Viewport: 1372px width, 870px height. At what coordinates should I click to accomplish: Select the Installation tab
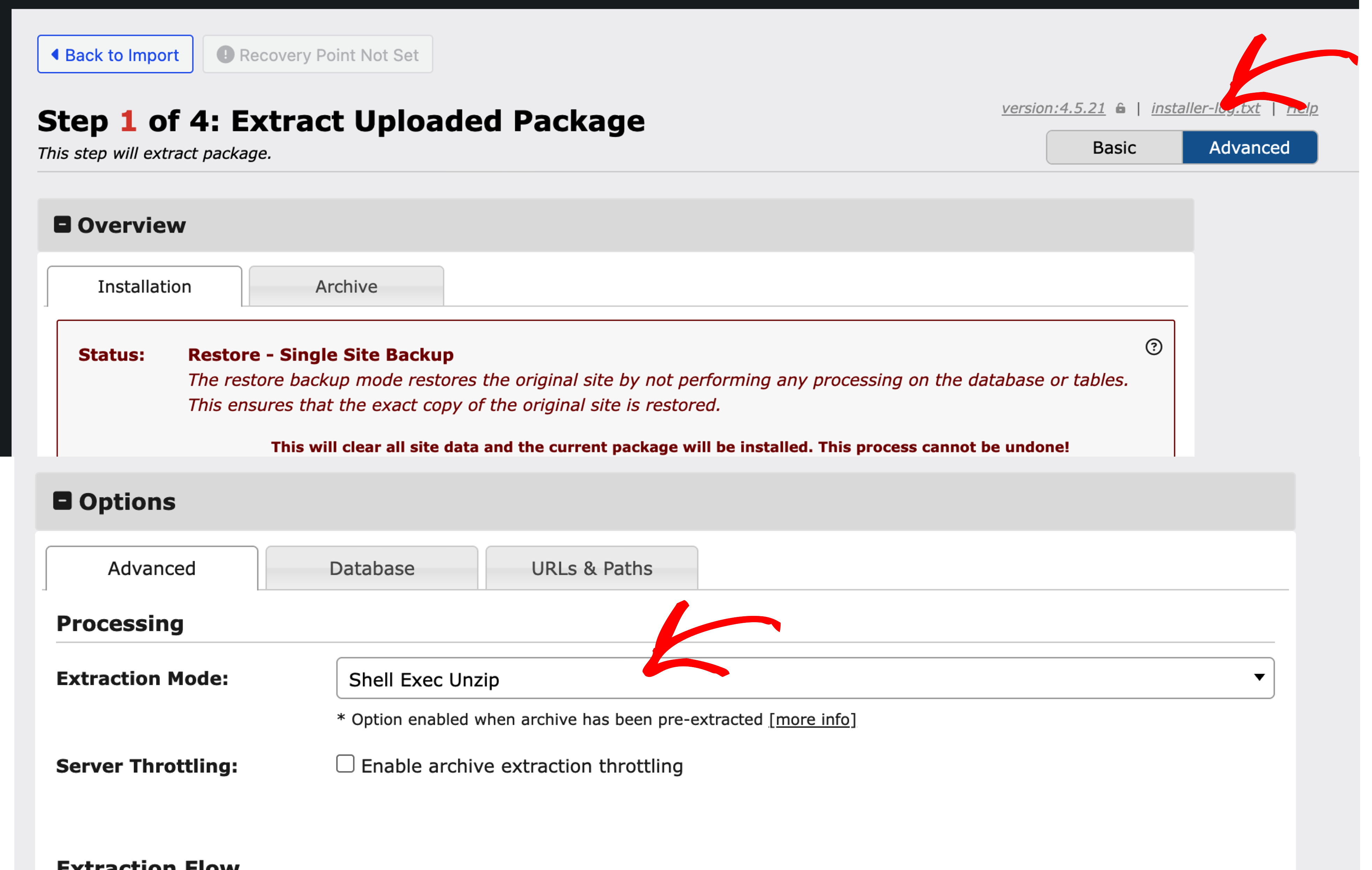145,286
